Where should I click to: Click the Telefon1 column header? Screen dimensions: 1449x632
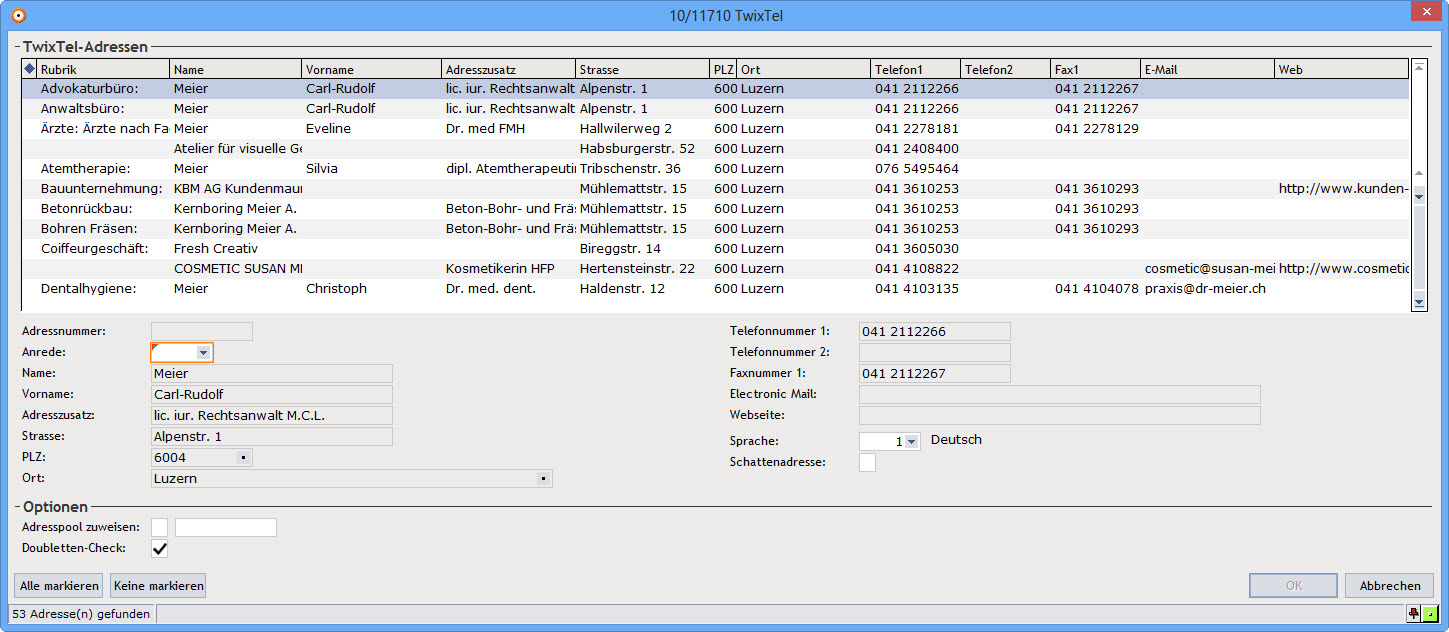(916, 70)
